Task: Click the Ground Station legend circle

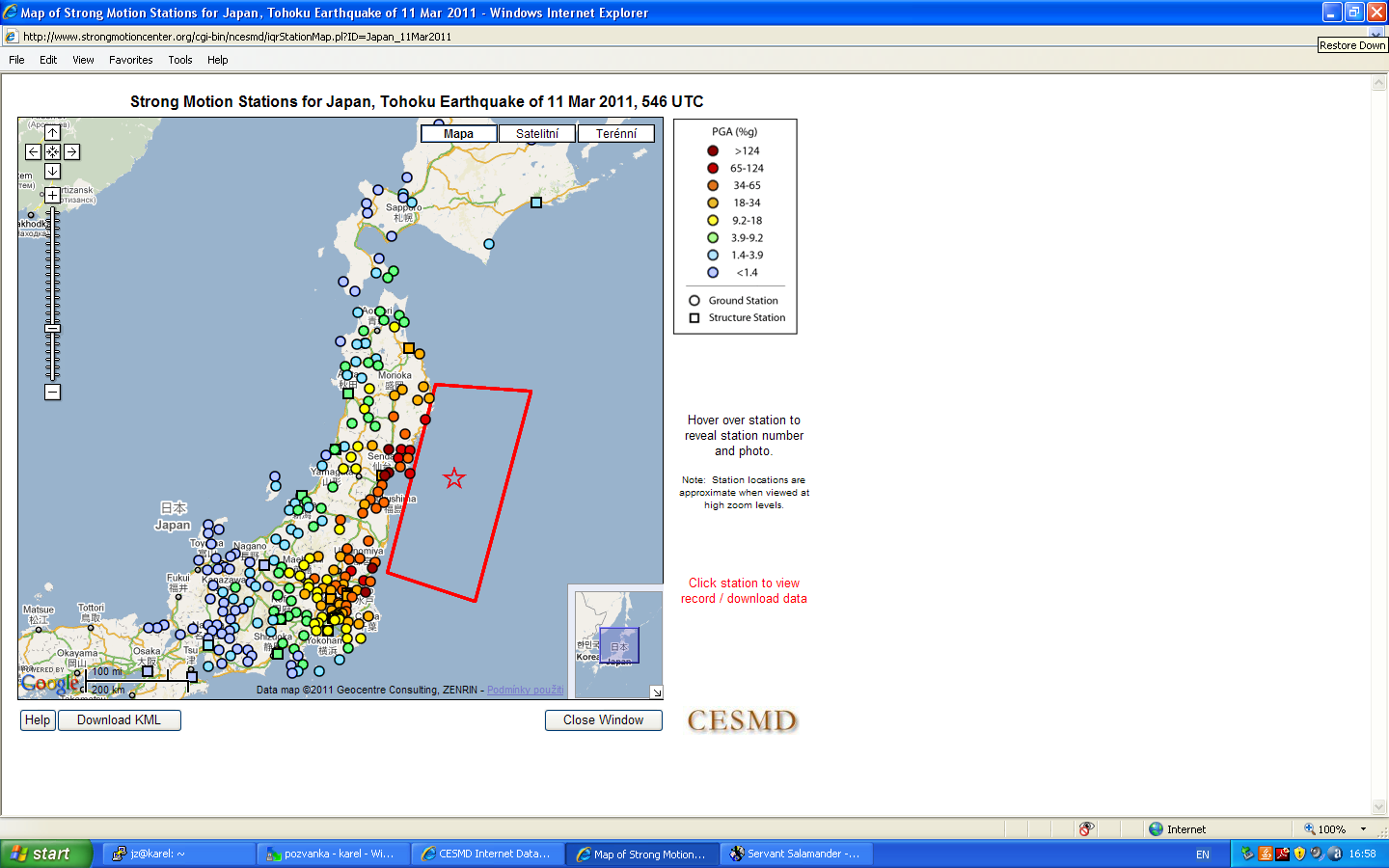Action: (x=694, y=300)
